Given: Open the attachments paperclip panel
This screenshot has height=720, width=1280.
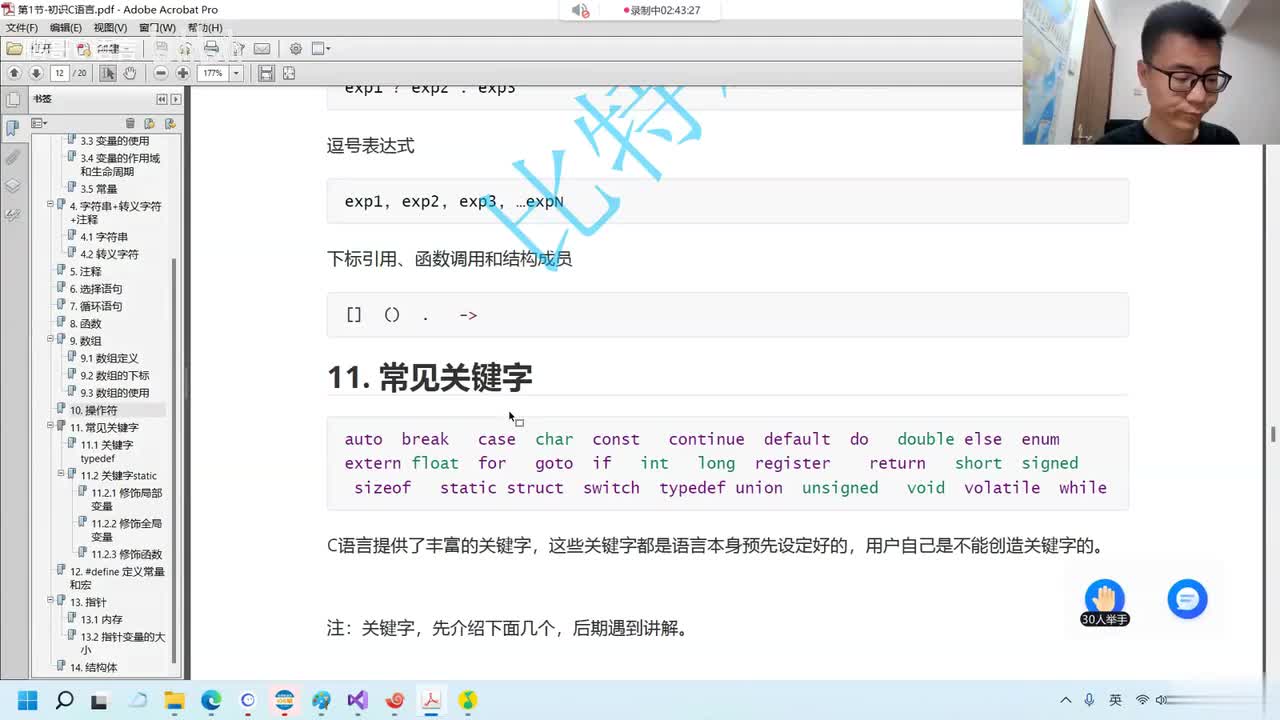Looking at the screenshot, I should (x=12, y=157).
